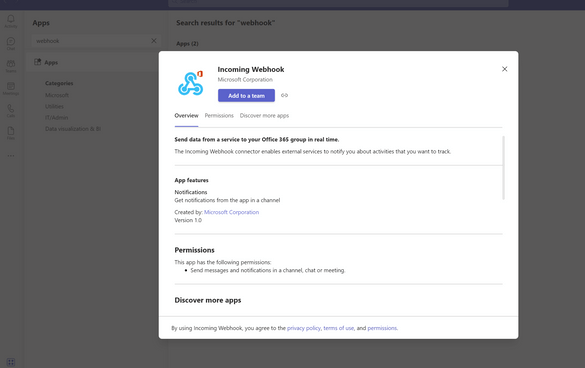
Task: Open Calls in the Teams sidebar
Action: click(11, 111)
